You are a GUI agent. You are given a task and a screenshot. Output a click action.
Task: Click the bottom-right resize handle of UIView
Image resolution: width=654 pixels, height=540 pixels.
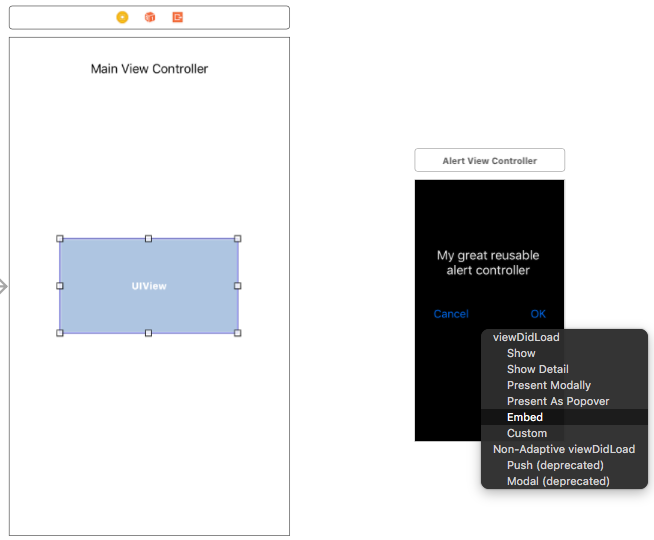click(x=238, y=333)
